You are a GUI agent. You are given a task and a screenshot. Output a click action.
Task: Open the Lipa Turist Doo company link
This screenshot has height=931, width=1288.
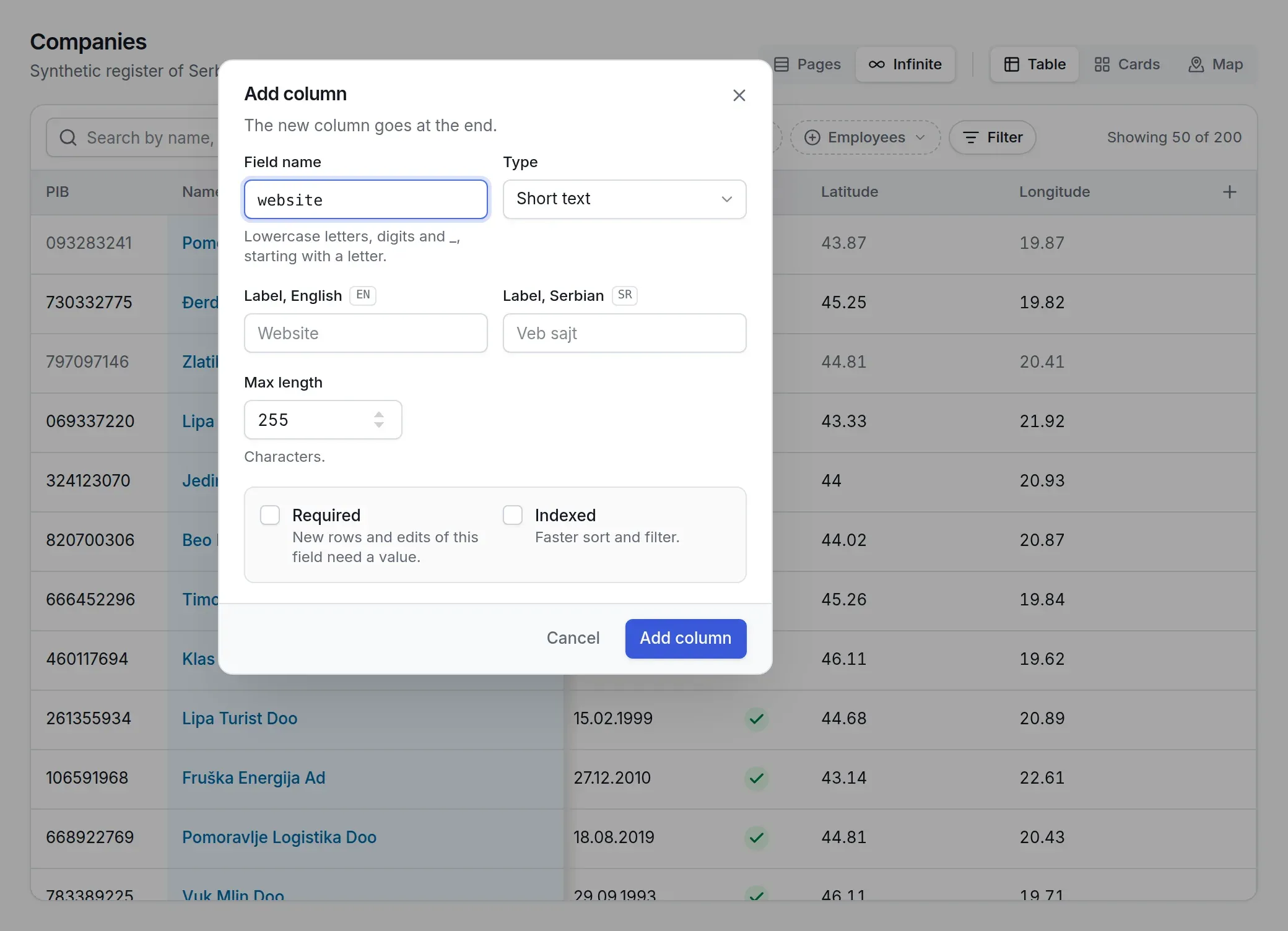[240, 719]
